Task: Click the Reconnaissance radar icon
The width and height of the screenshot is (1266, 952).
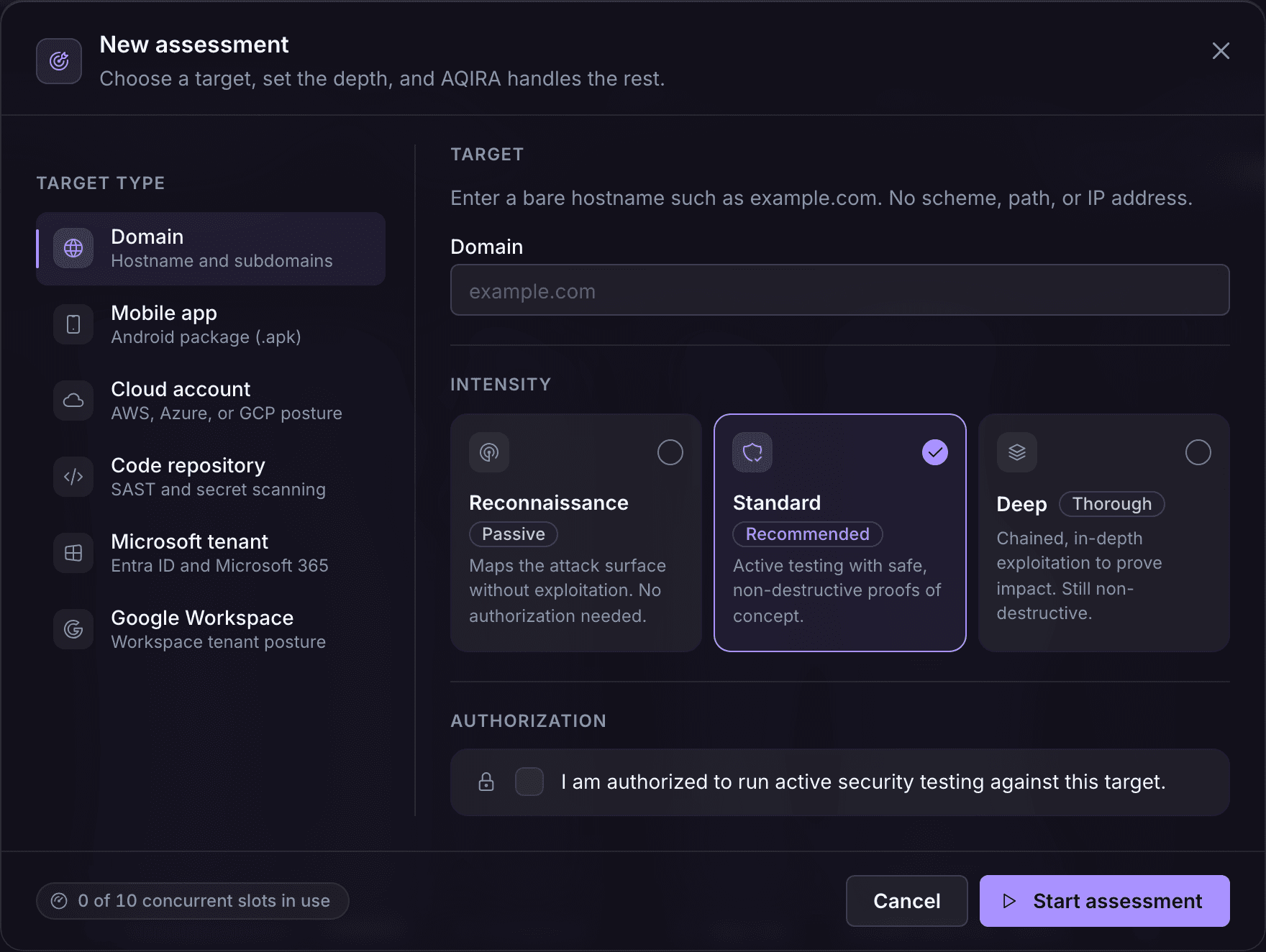Action: 489,452
